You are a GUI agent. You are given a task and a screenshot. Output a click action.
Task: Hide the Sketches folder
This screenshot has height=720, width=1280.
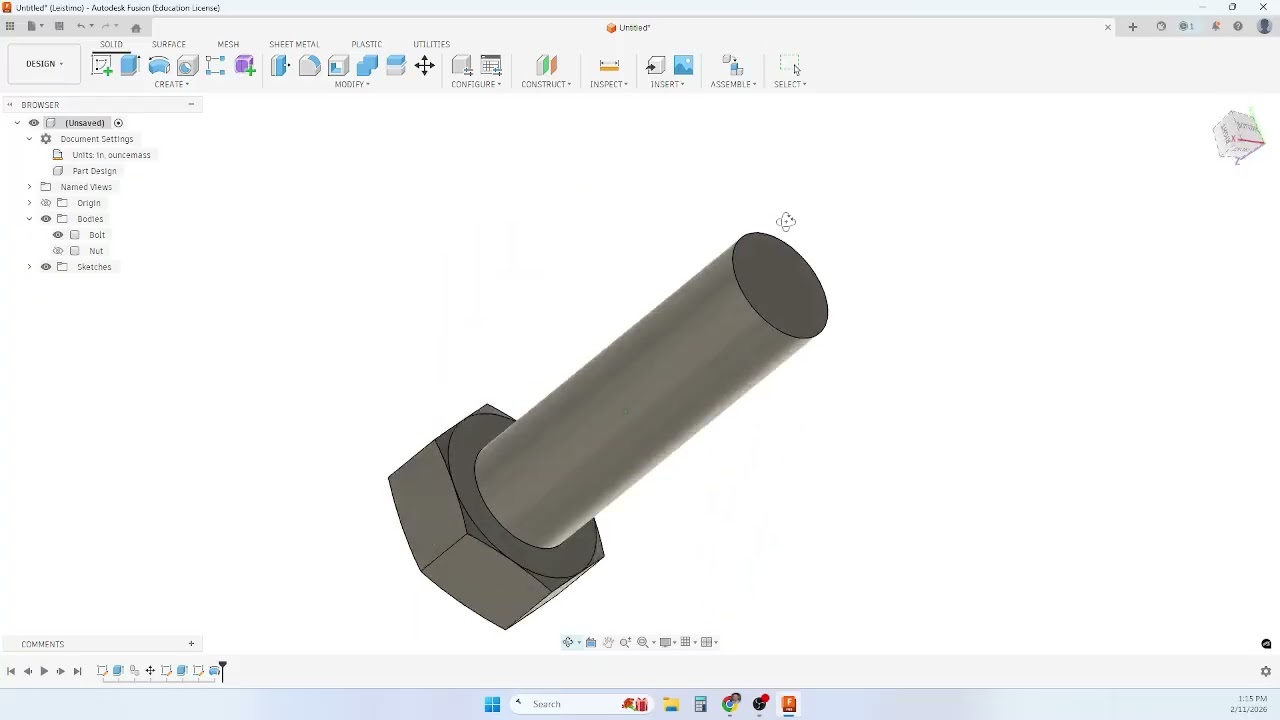tap(46, 267)
